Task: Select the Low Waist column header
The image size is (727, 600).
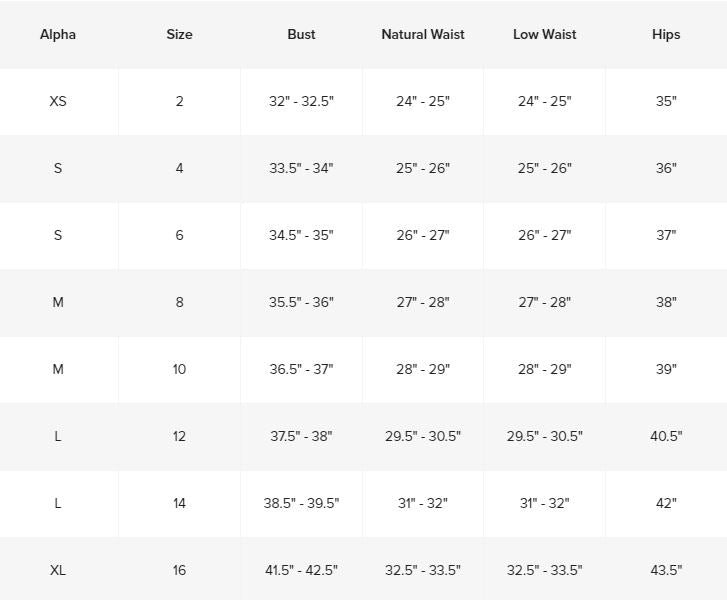Action: [x=545, y=34]
